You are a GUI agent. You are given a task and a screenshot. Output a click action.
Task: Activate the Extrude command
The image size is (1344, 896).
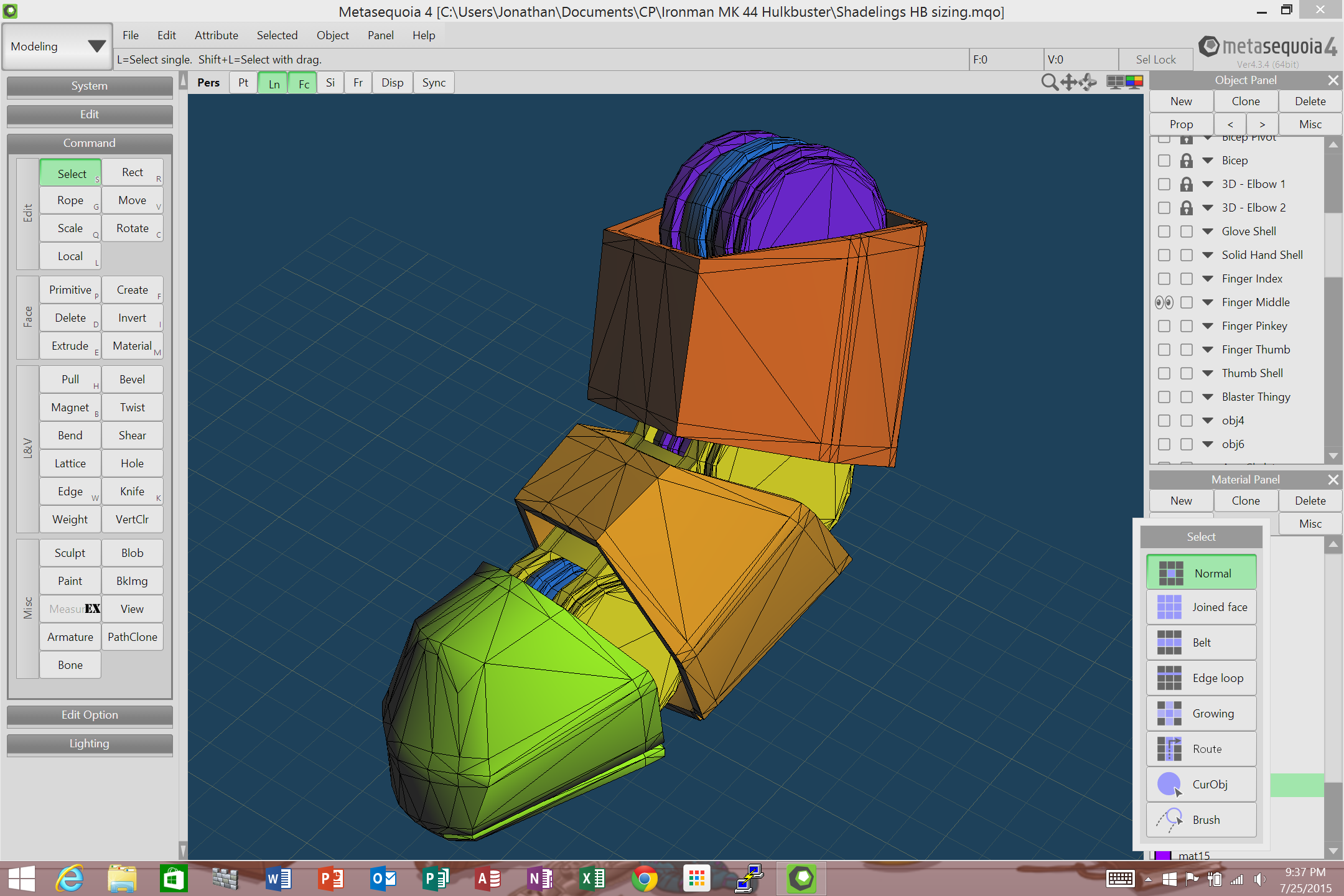point(70,346)
